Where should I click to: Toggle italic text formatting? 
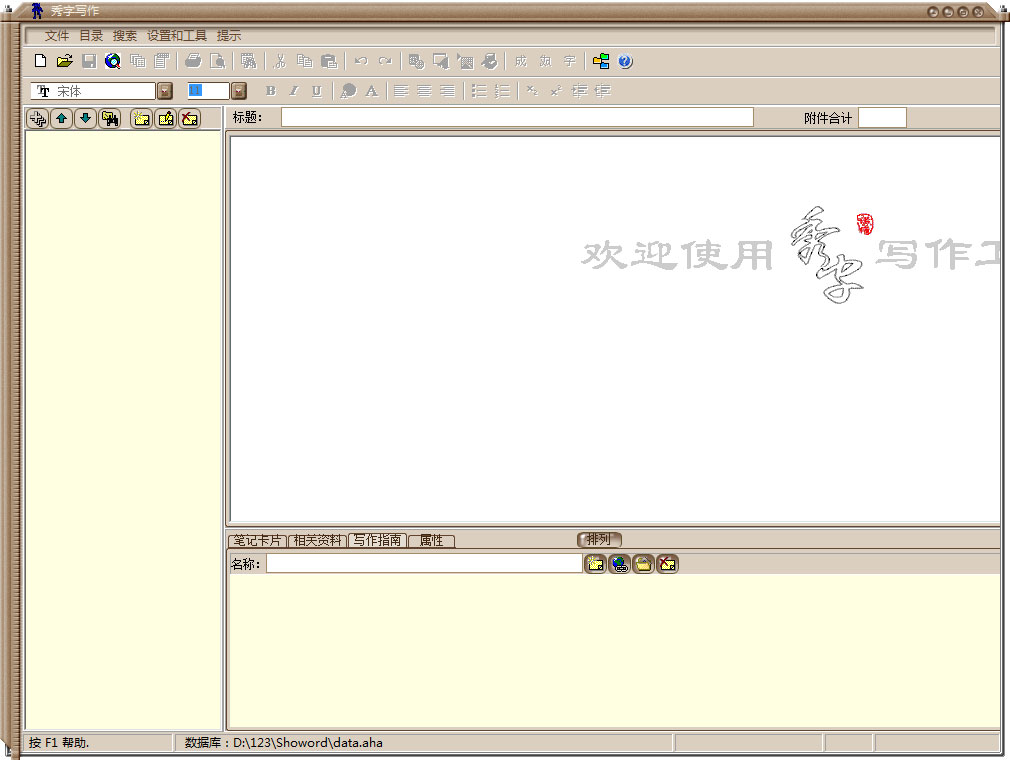pos(293,90)
